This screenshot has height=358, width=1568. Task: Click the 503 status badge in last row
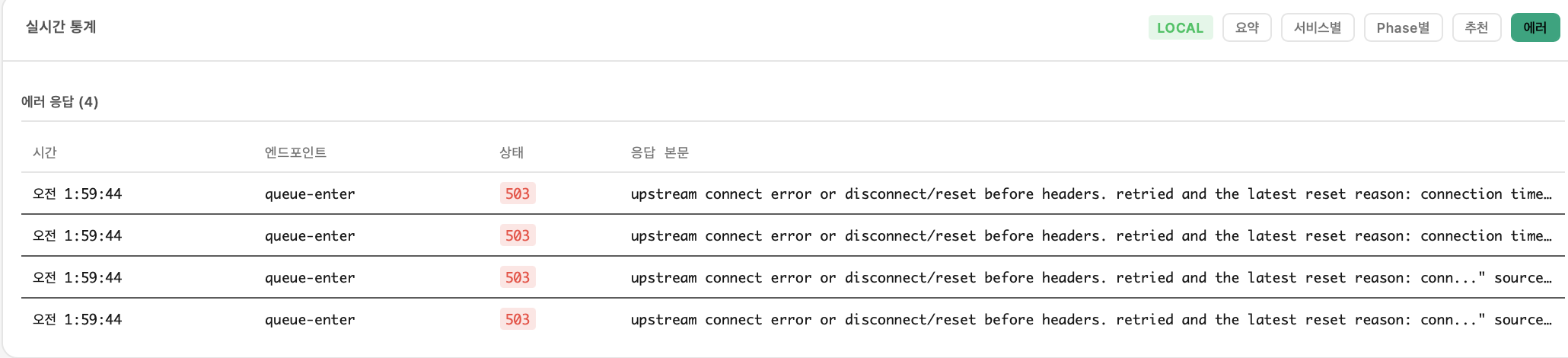(518, 319)
